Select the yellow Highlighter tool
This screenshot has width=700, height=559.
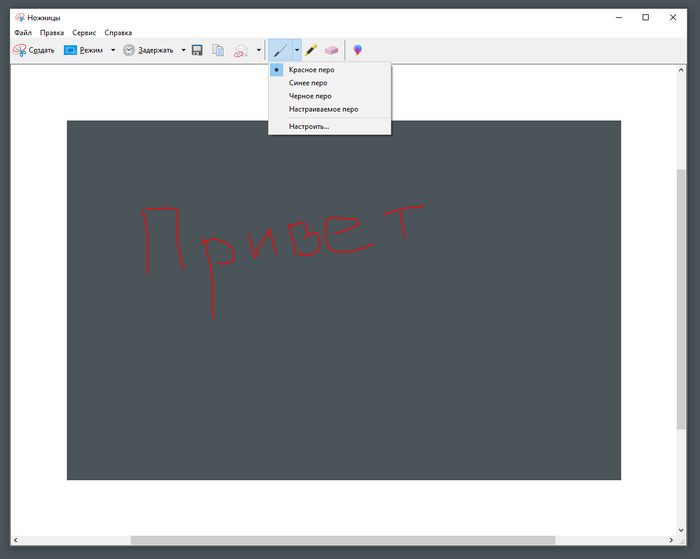click(311, 50)
